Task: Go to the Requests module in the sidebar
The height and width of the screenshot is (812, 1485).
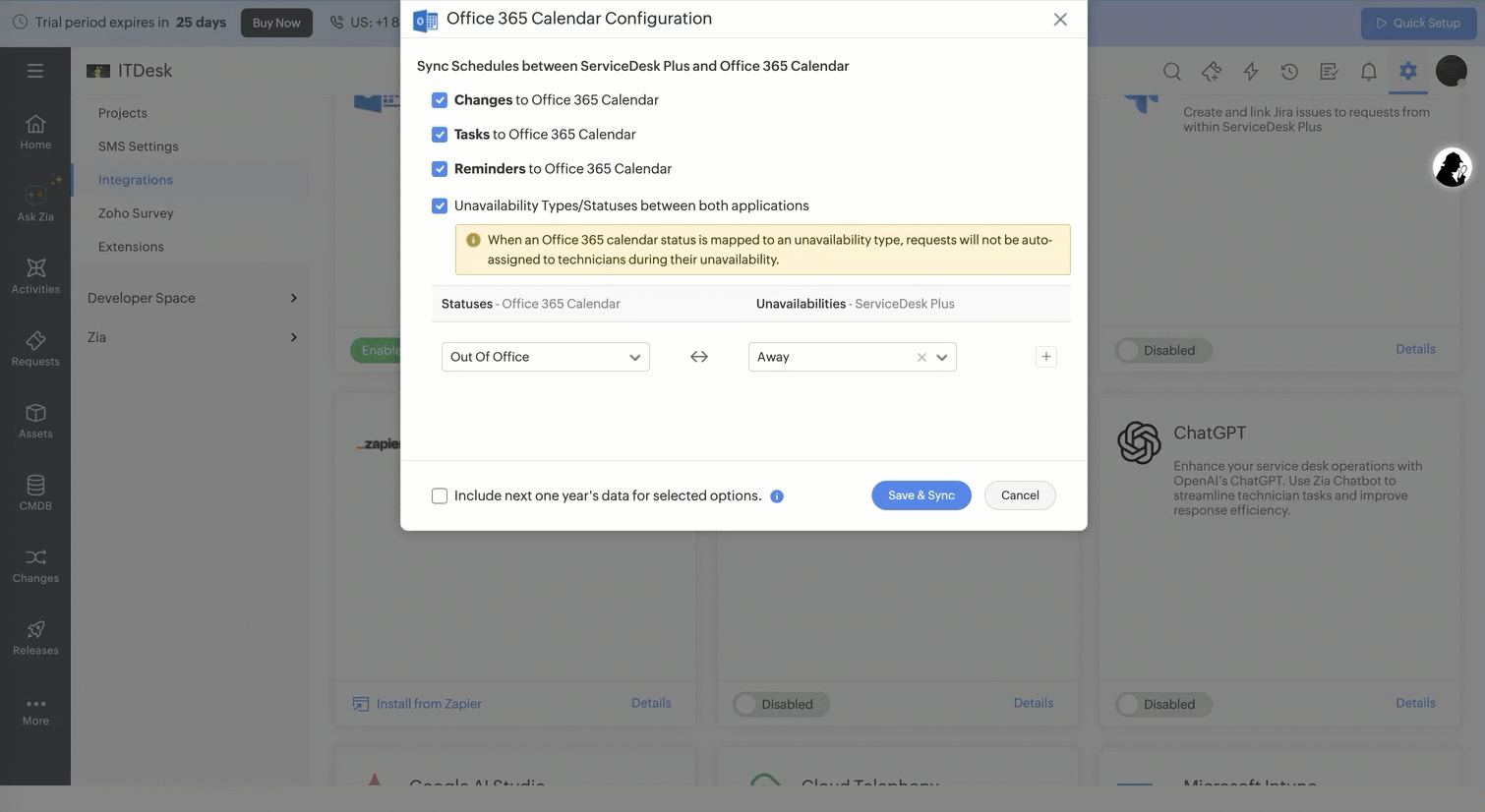Action: 35,349
